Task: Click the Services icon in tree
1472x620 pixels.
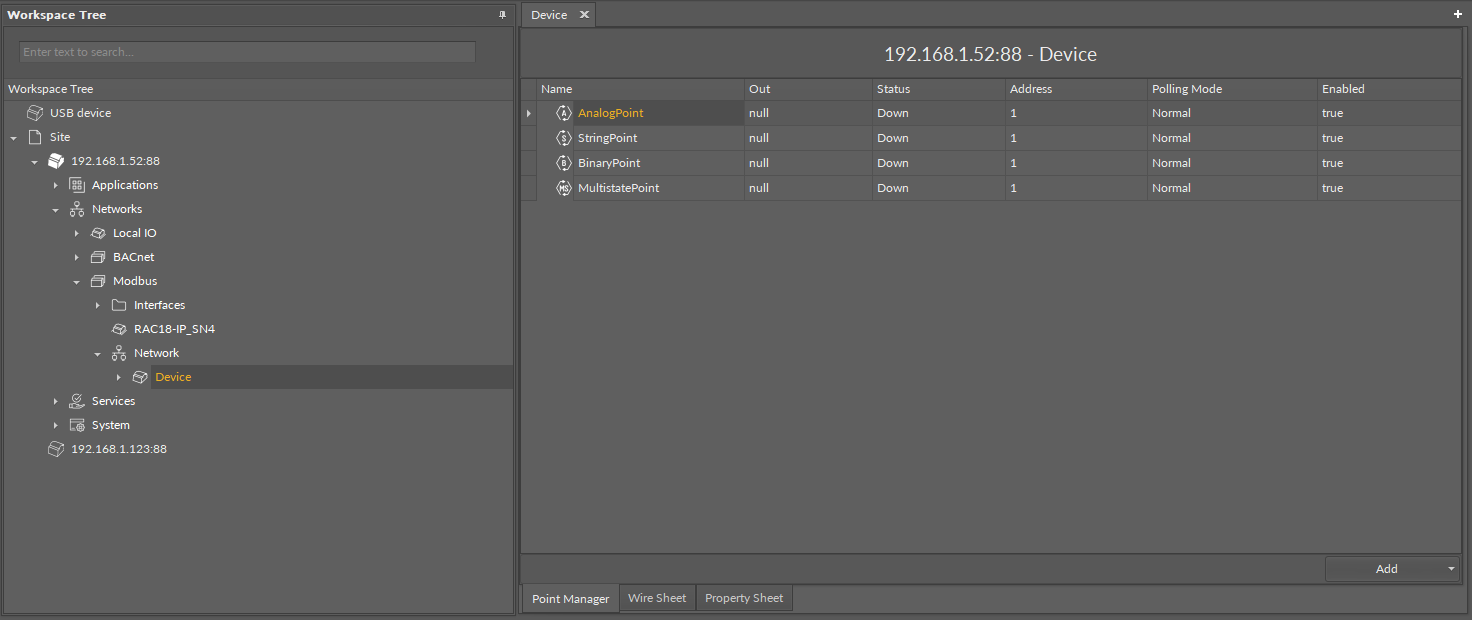Action: pyautogui.click(x=77, y=401)
